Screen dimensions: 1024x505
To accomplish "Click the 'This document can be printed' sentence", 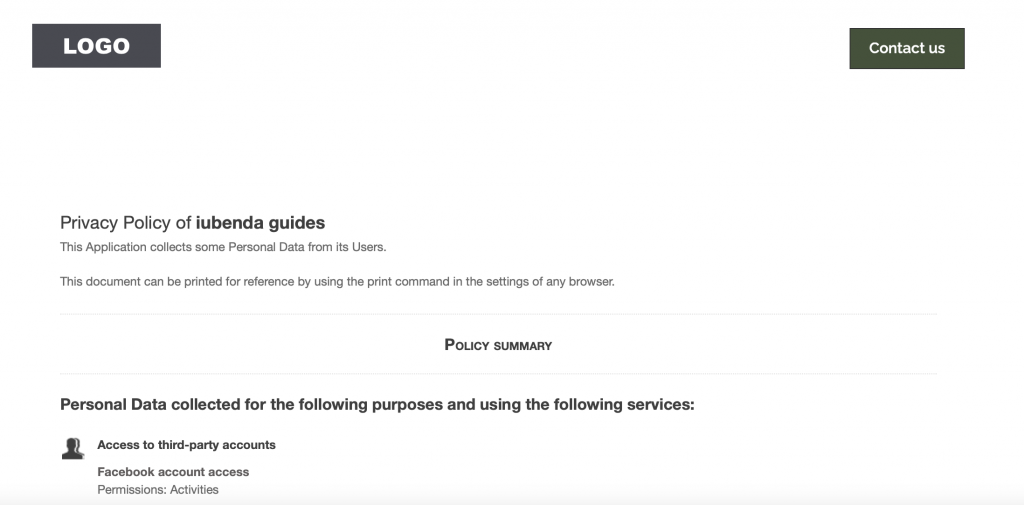I will 337,282.
